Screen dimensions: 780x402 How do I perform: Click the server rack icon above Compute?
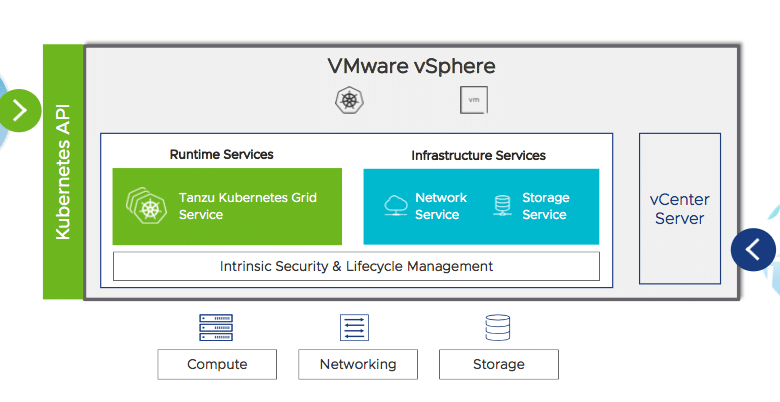tap(216, 327)
